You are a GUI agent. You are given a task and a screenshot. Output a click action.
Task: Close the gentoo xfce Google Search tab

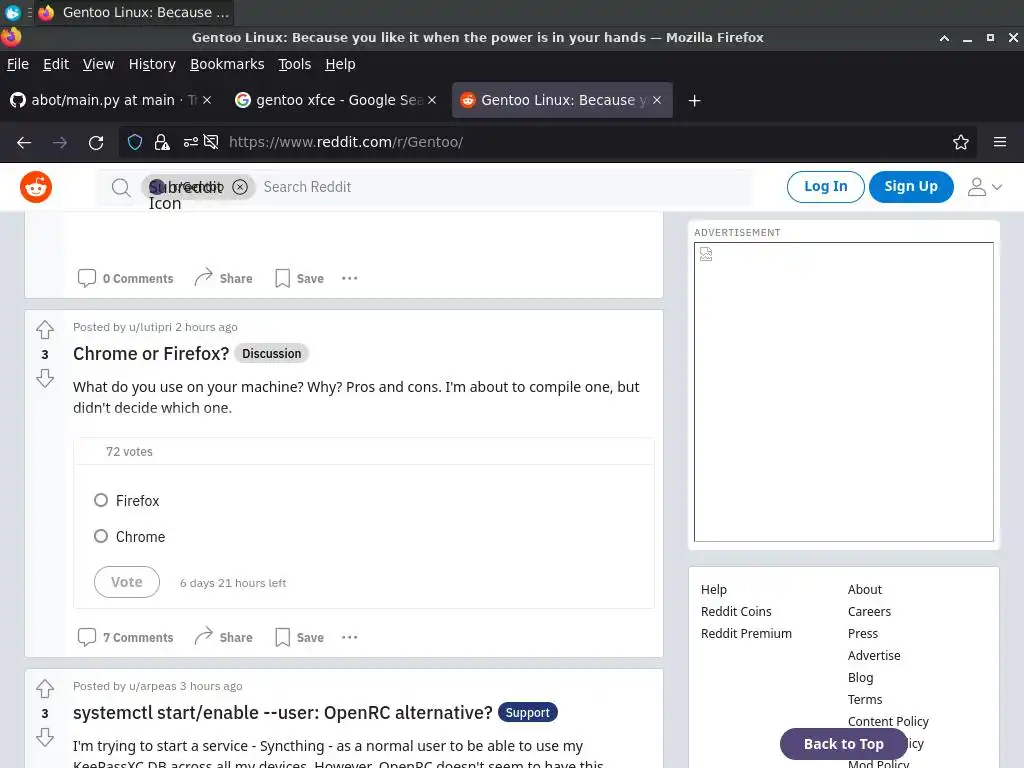point(432,100)
